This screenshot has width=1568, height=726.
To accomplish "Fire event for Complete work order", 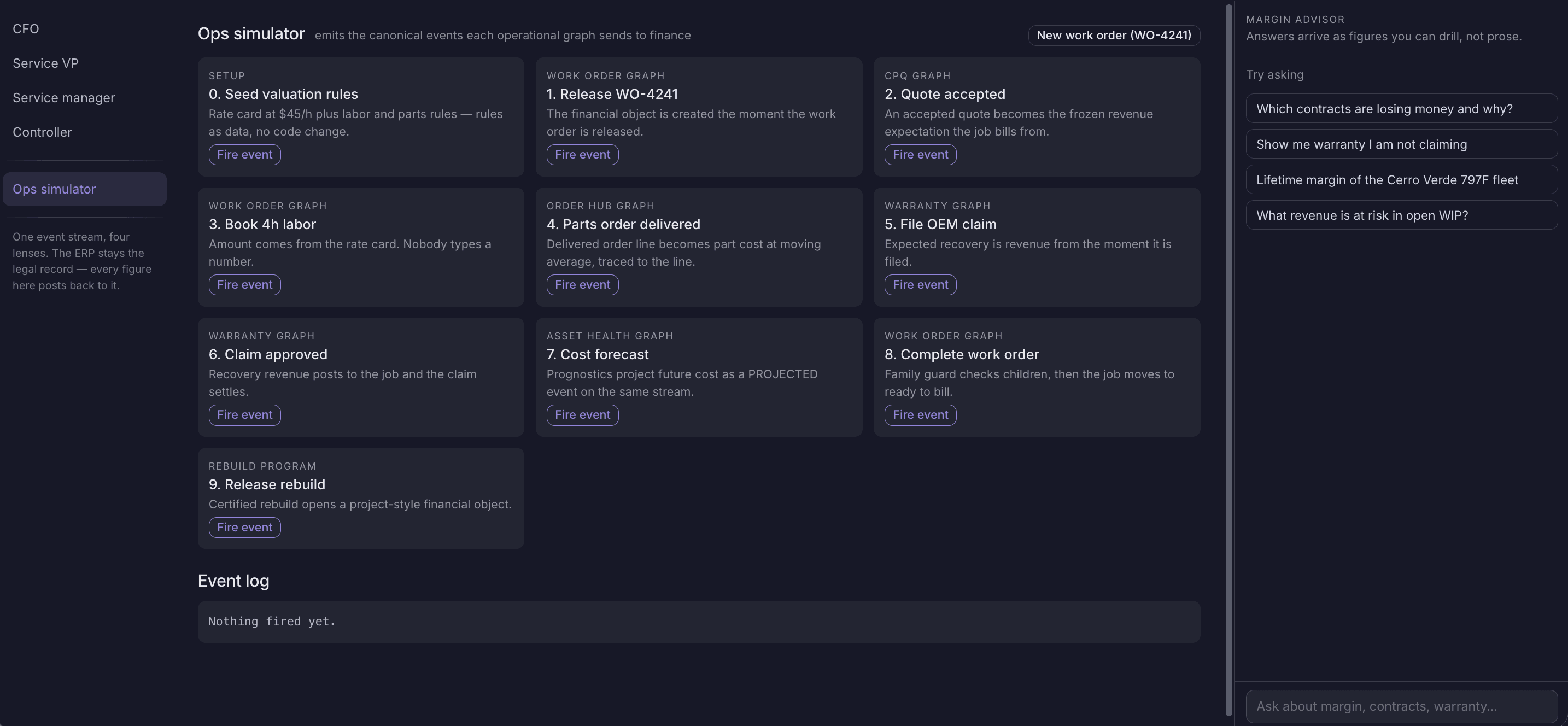I will 920,415.
